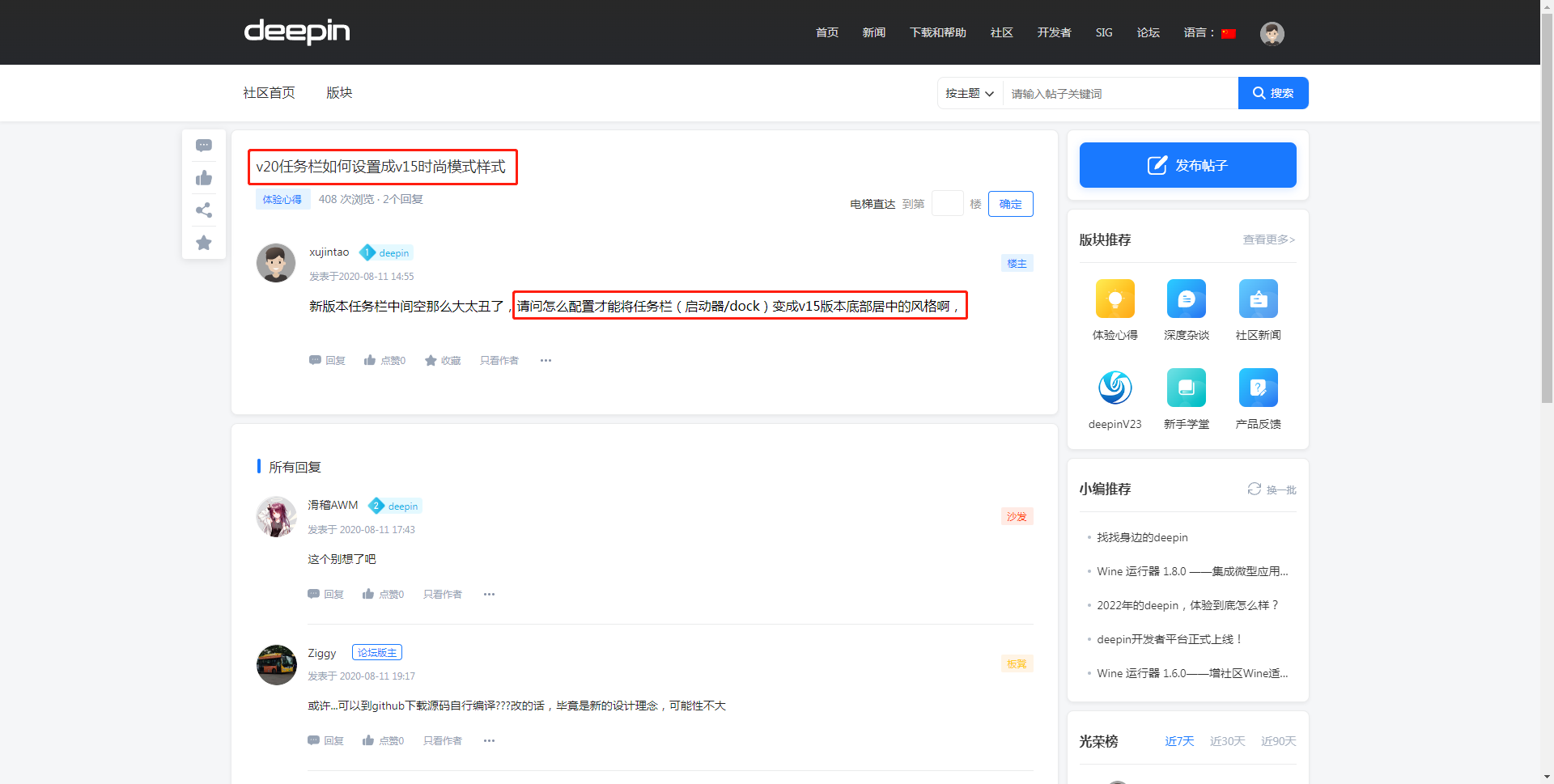Select the 近90天 ranking tab

click(1279, 741)
